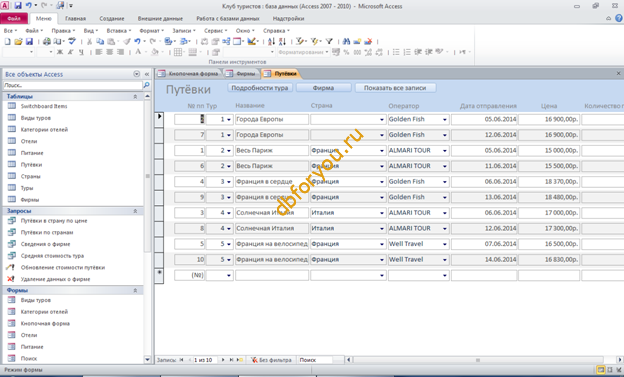The height and width of the screenshot is (377, 624).
Task: Click the Relationships diagram icon
Action: (226, 41)
